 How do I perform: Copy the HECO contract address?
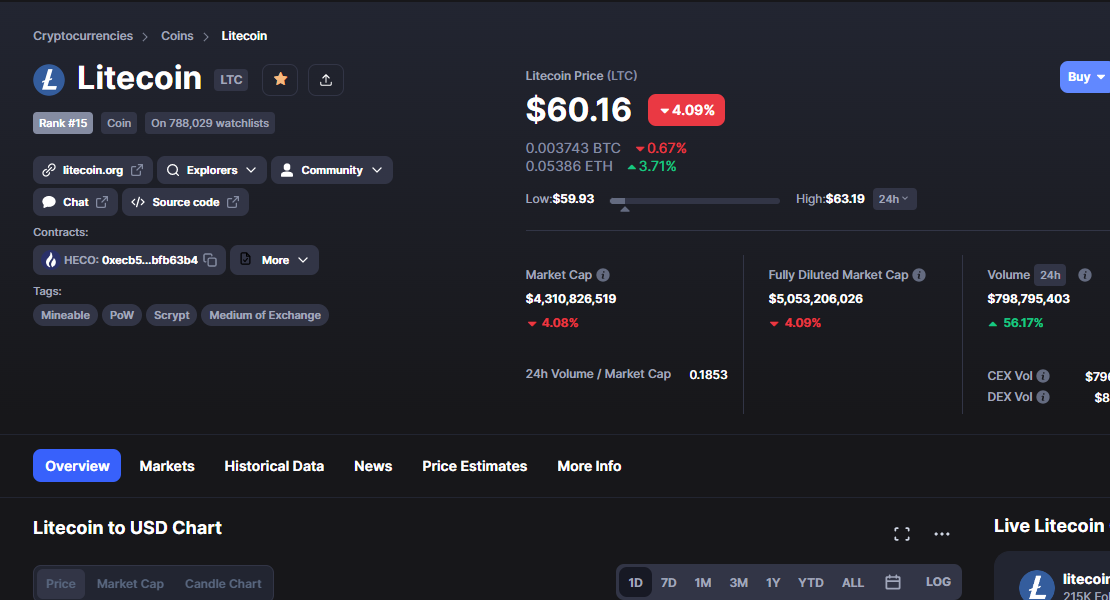coord(210,260)
